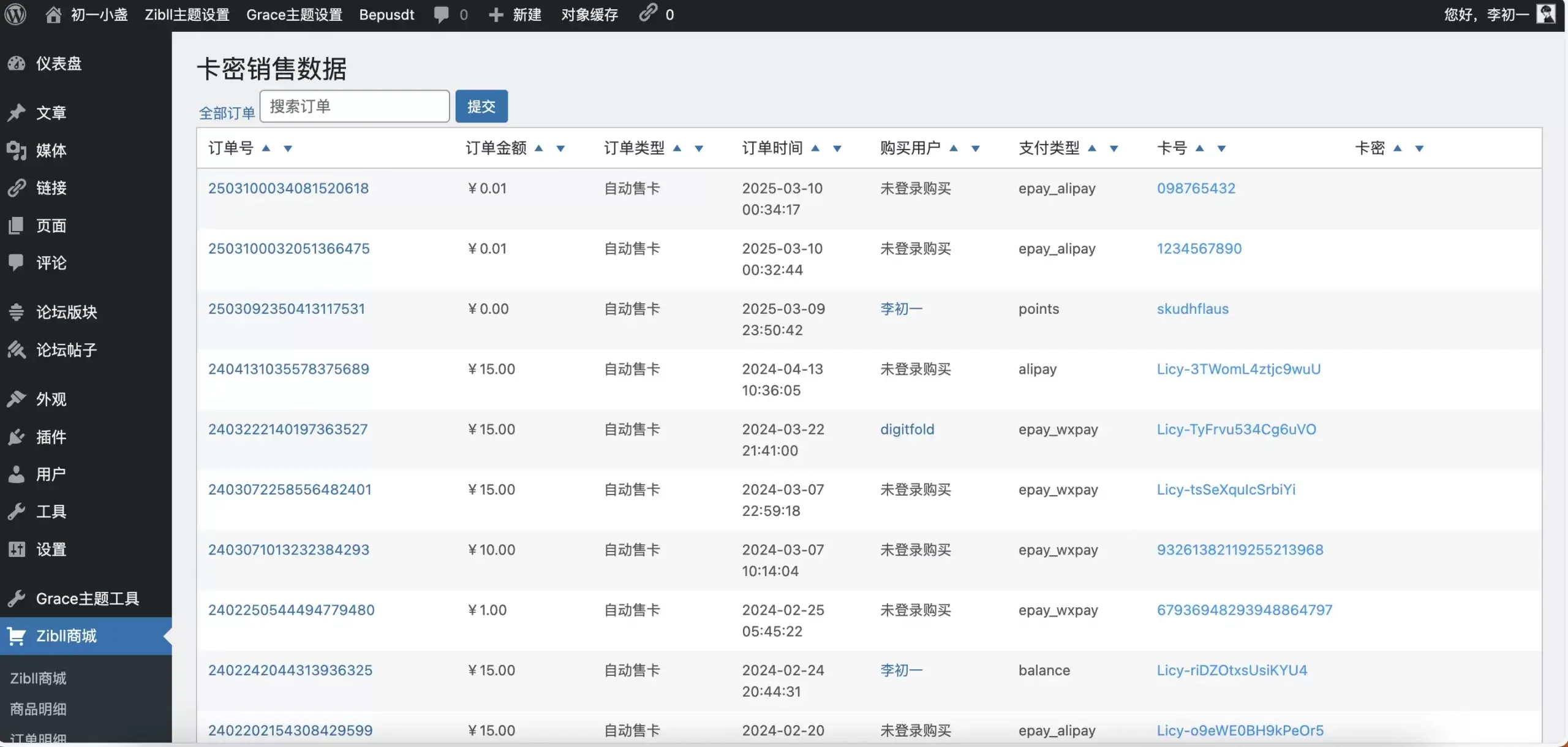Screen dimensions: 1568x747
Task: Click the comments bubble icon in admin bar
Action: tap(441, 15)
